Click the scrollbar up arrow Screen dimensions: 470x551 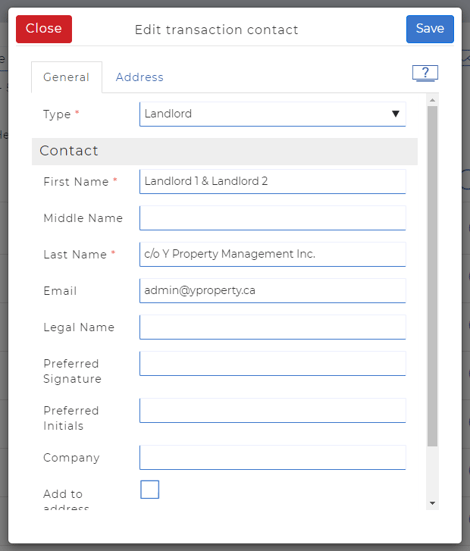point(432,100)
